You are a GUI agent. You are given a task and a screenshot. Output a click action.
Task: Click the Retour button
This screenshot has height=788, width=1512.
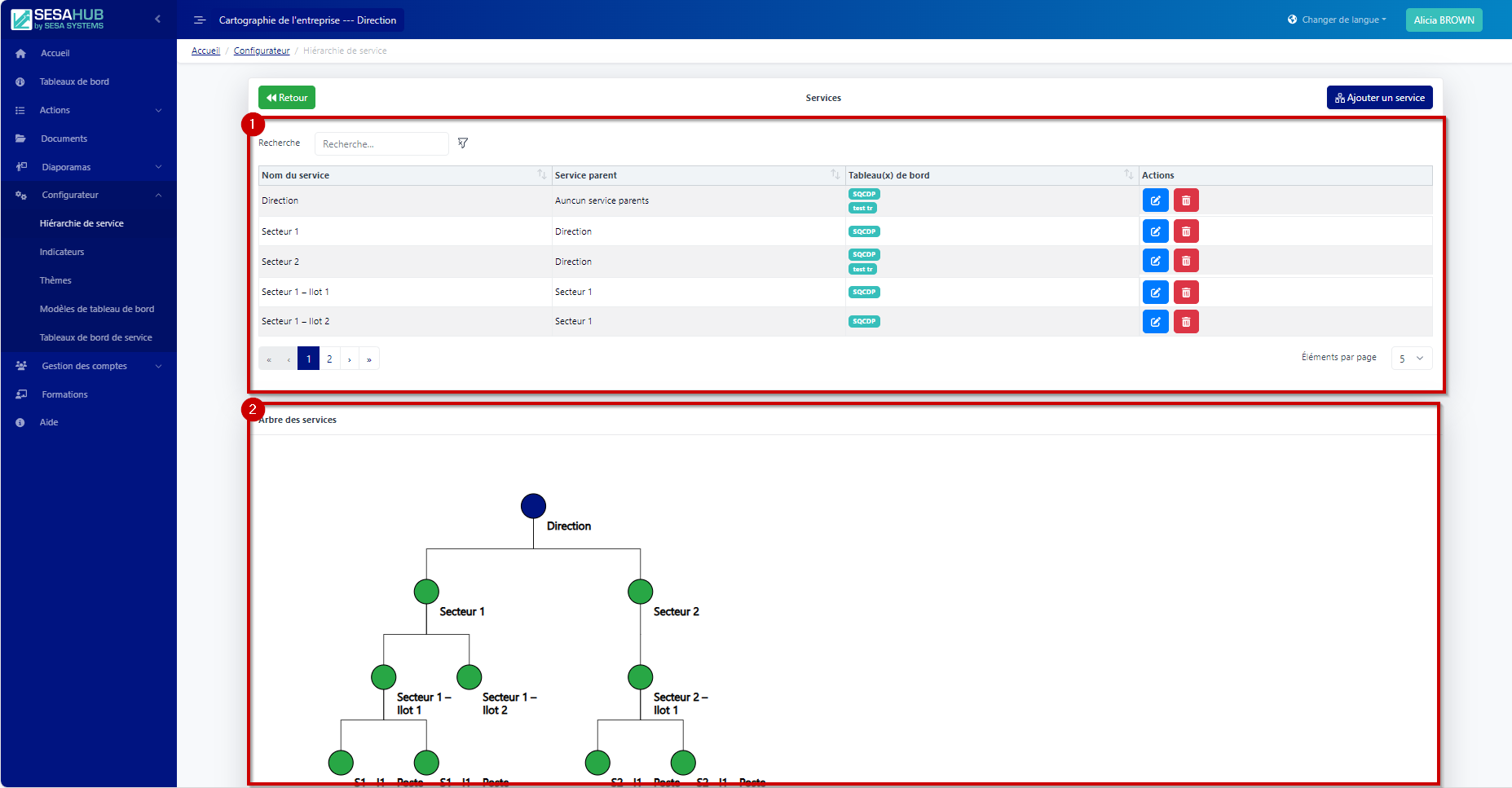[x=287, y=98]
